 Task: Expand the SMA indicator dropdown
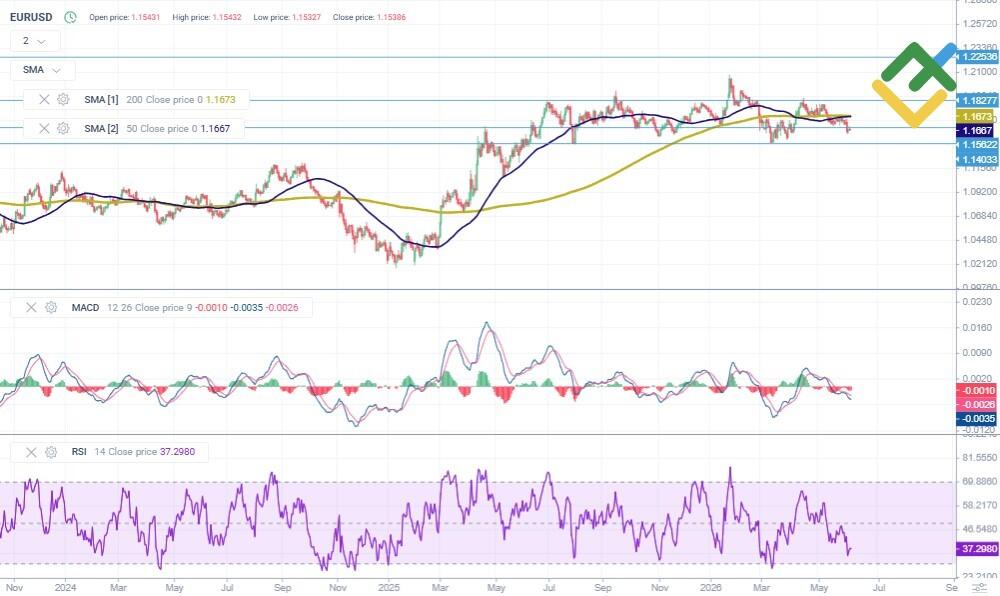(x=42, y=69)
